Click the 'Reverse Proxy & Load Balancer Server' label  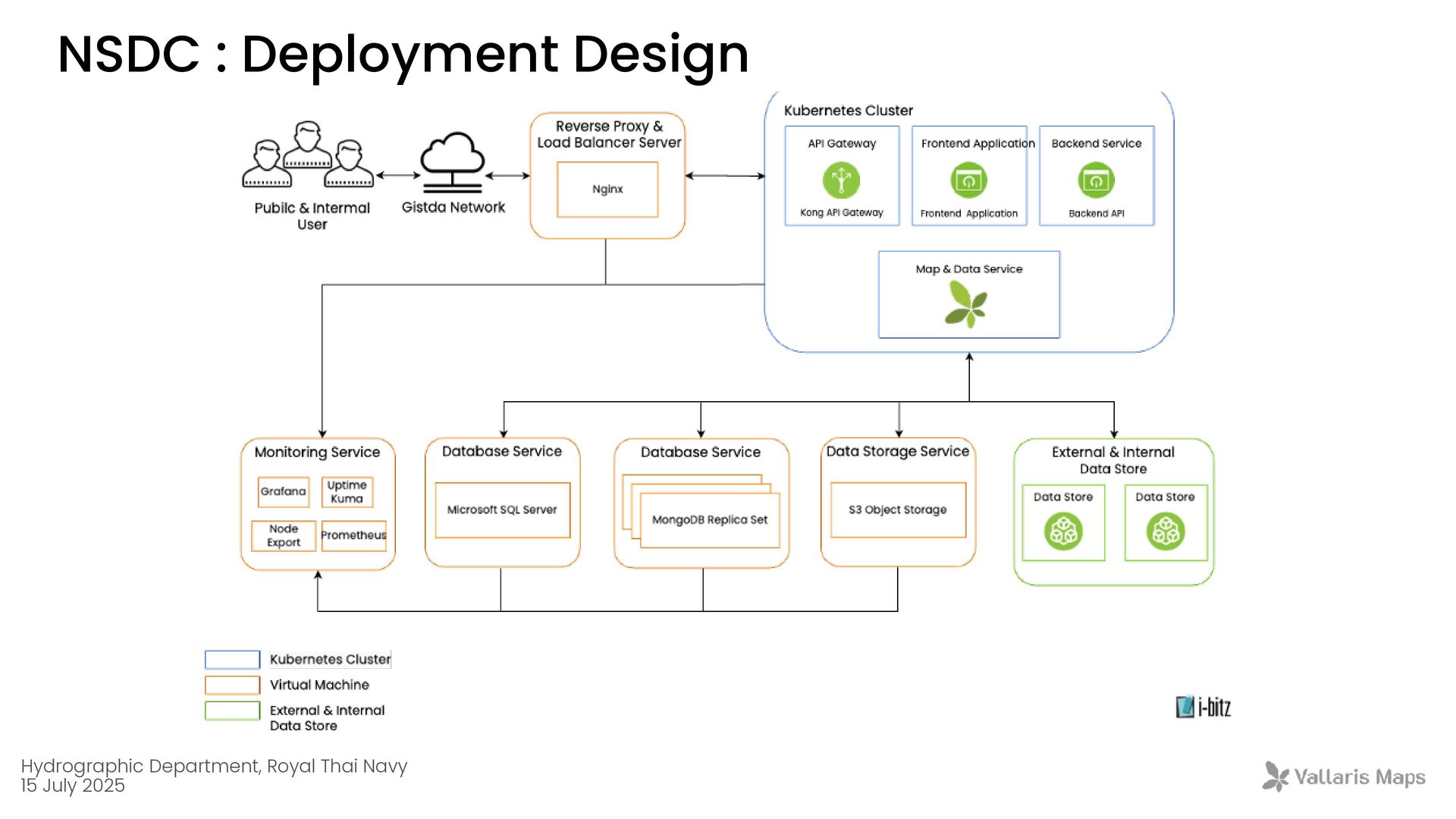(x=609, y=134)
